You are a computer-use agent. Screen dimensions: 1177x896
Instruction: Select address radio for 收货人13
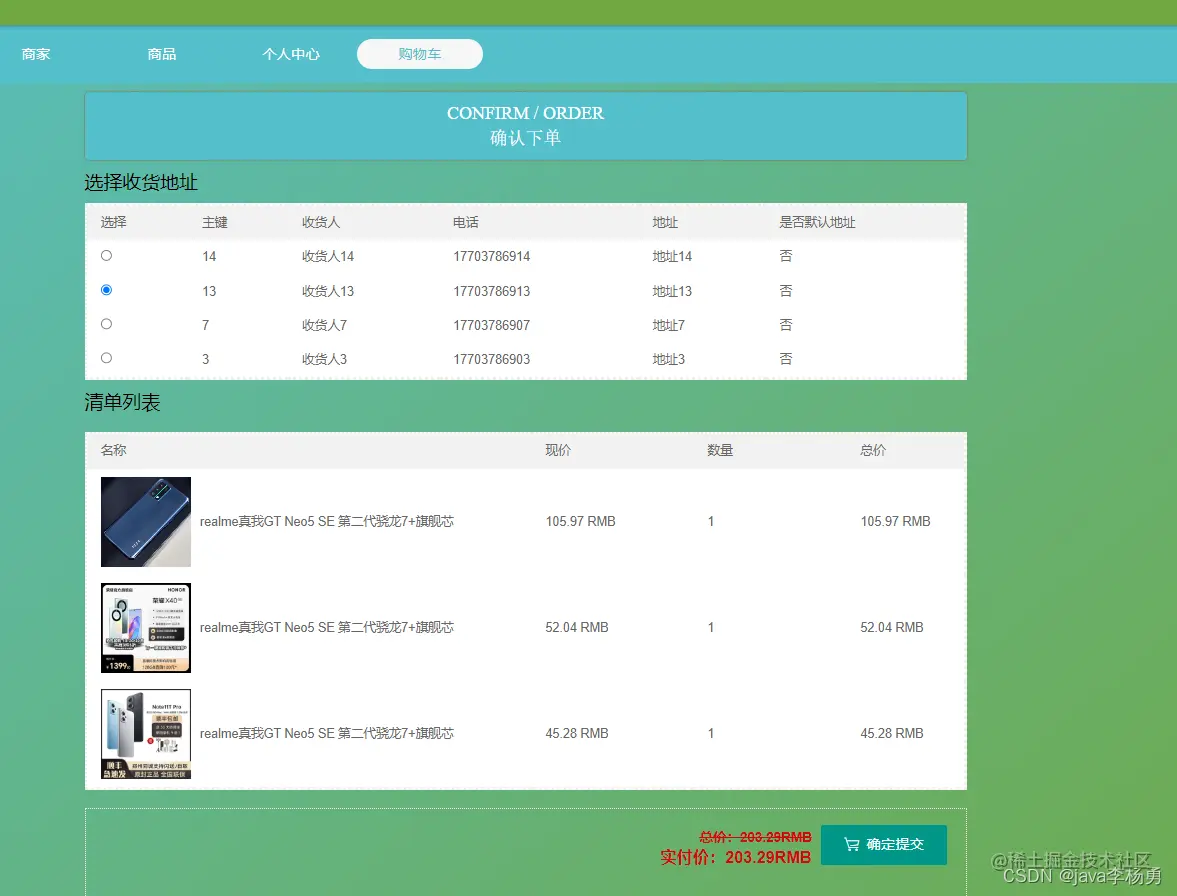point(107,290)
